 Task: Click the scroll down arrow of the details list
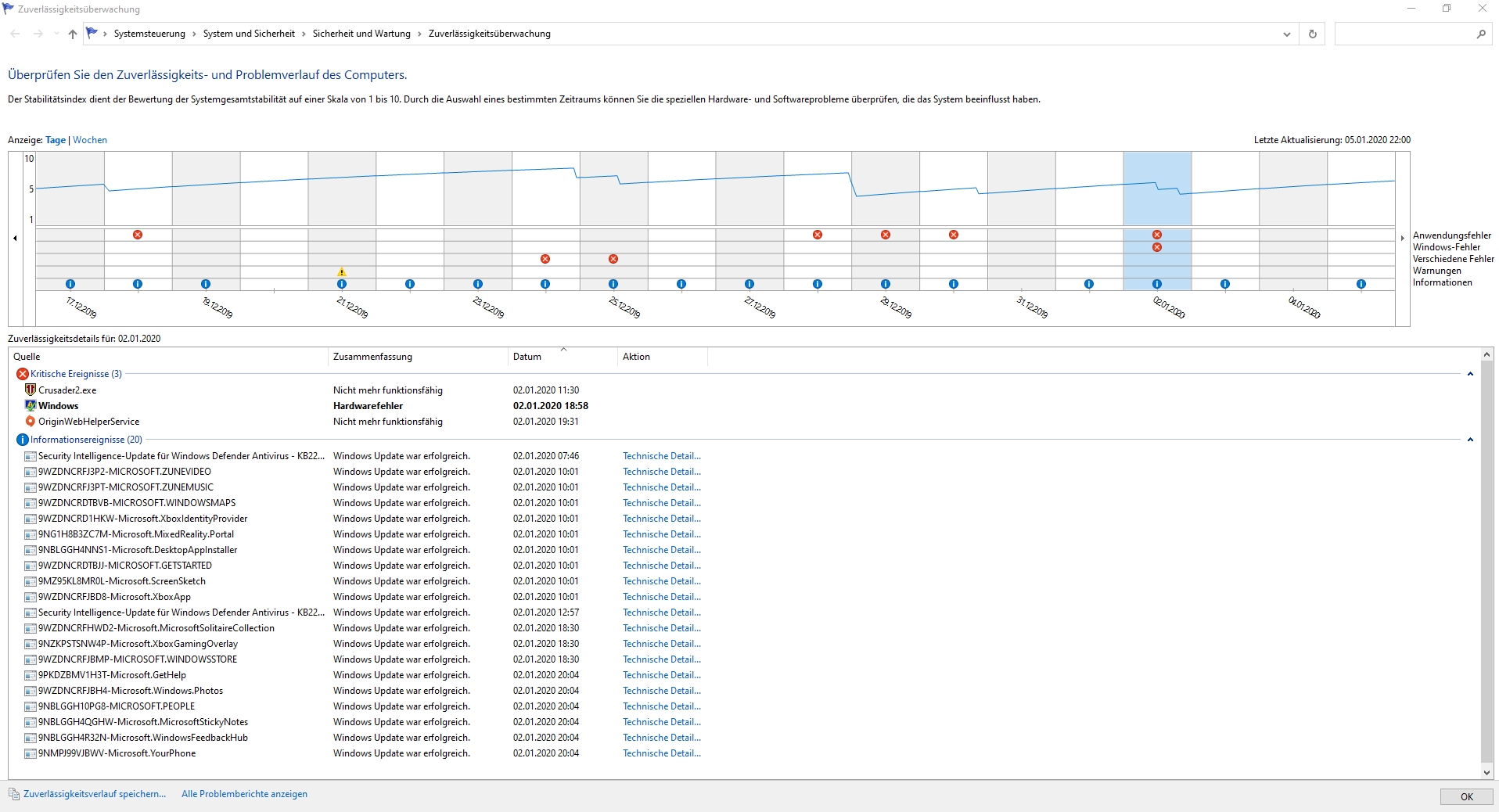click(x=1487, y=772)
